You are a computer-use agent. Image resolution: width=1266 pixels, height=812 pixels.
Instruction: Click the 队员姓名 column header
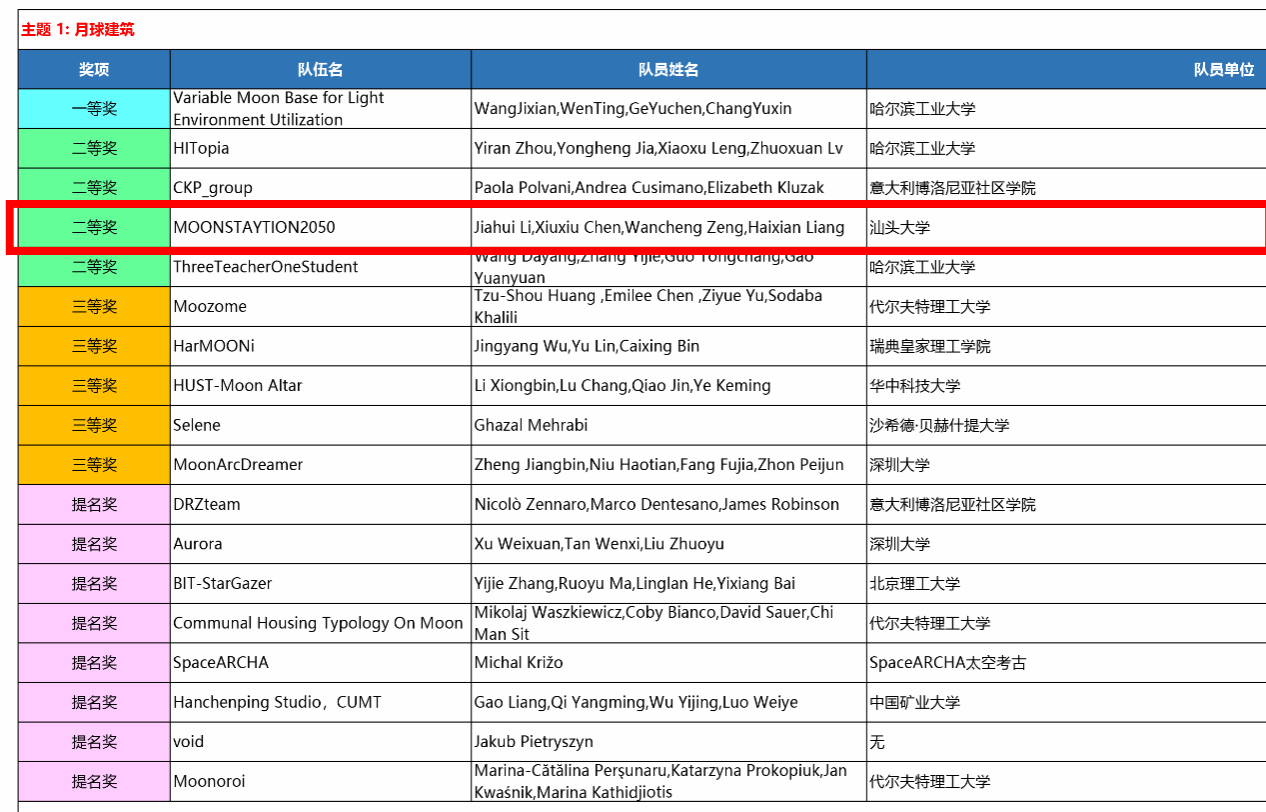pyautogui.click(x=668, y=69)
